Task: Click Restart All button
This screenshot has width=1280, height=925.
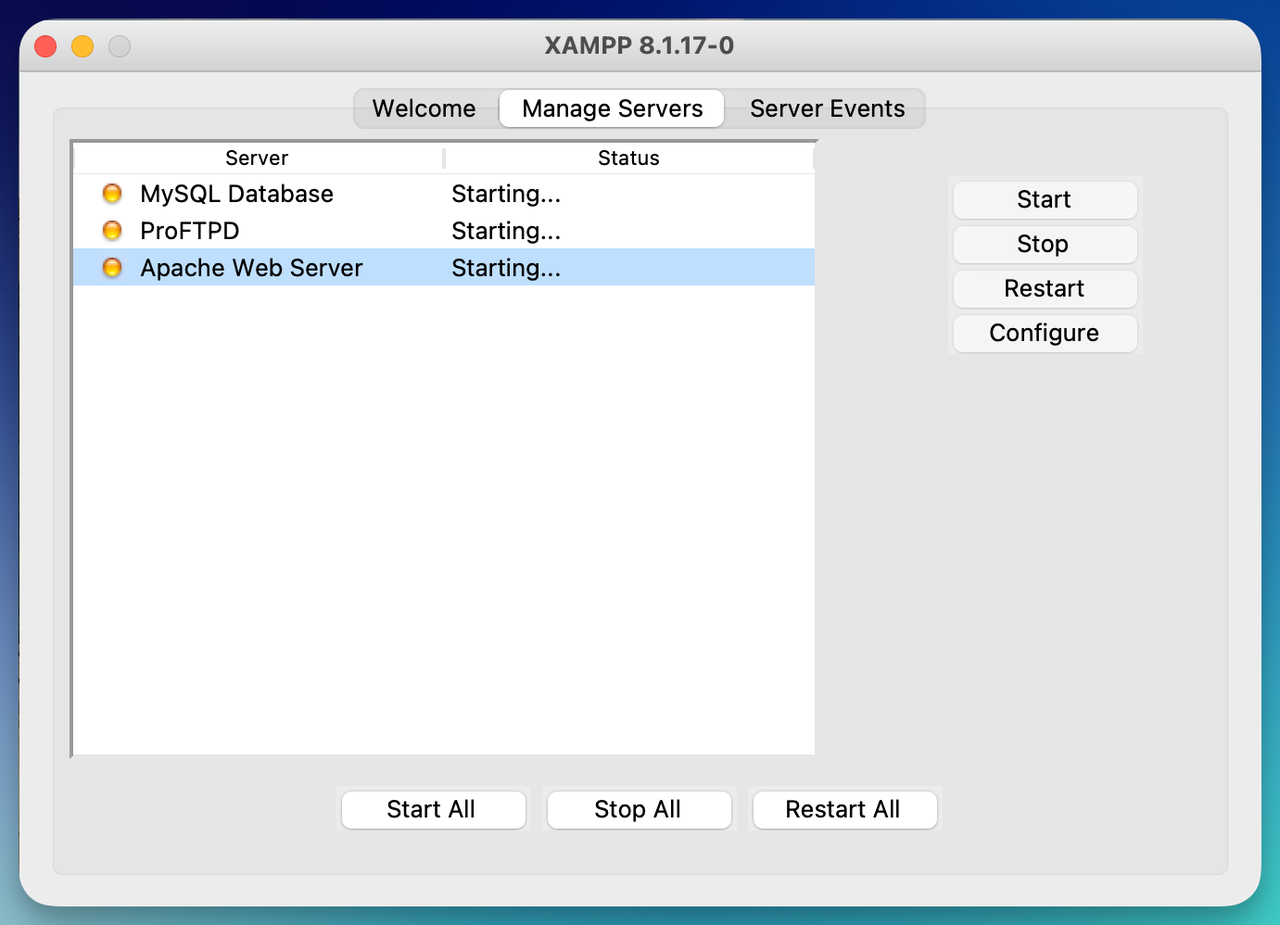Action: [x=844, y=810]
